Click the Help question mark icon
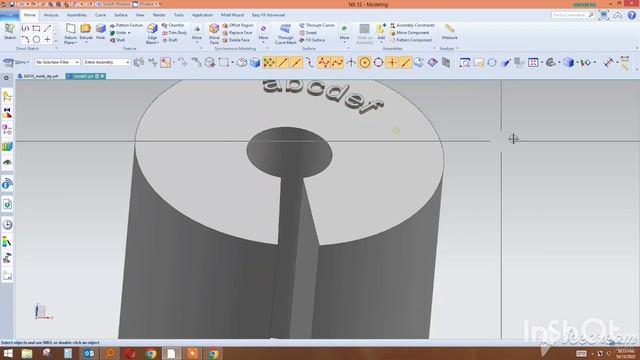 click(632, 15)
